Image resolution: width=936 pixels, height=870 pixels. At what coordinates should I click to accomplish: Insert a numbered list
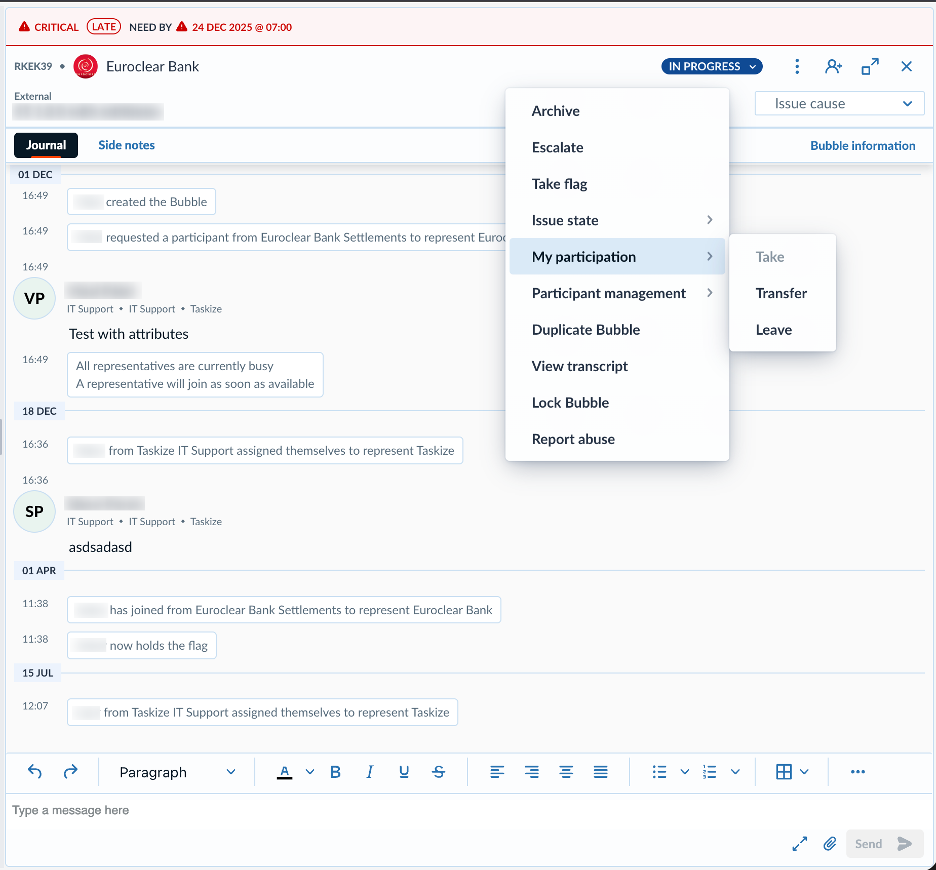(710, 772)
